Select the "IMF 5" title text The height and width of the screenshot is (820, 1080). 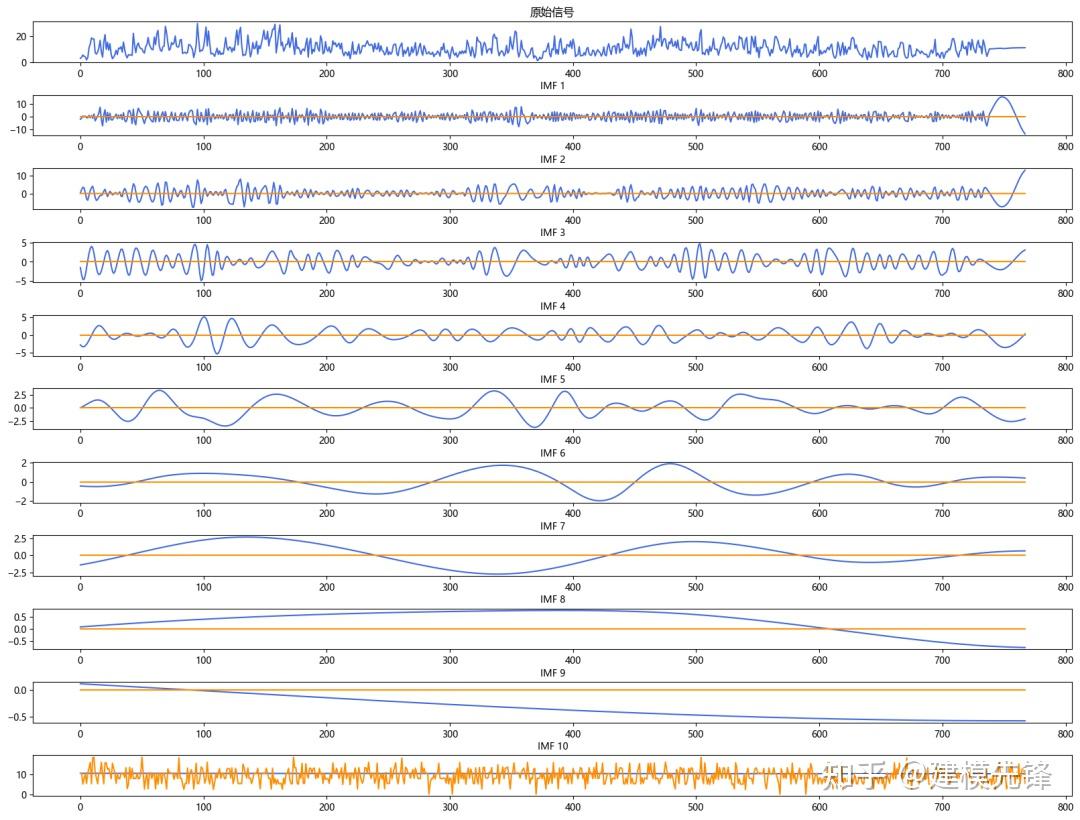click(x=552, y=379)
